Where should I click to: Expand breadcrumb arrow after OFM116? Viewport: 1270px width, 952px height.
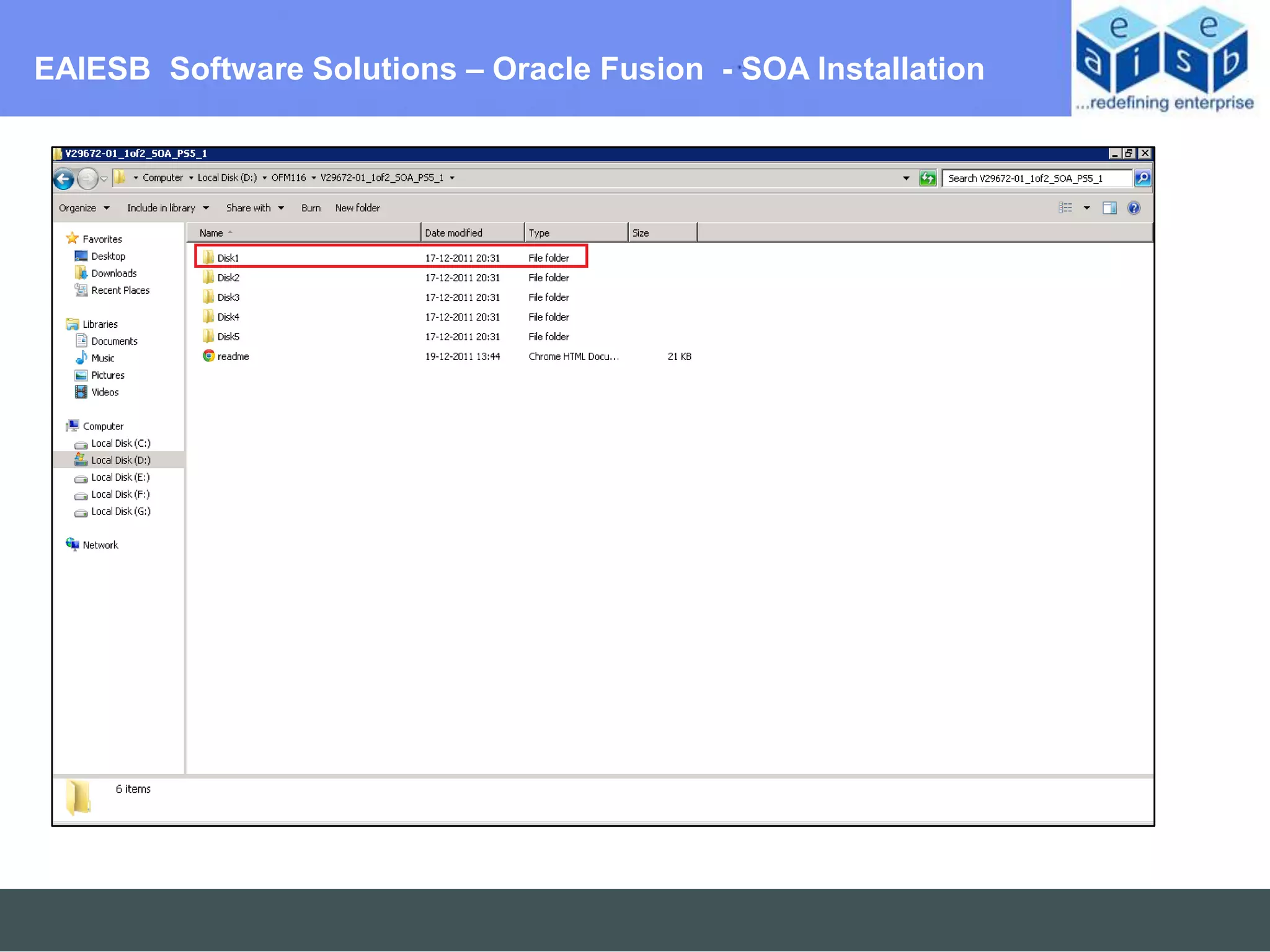[314, 178]
